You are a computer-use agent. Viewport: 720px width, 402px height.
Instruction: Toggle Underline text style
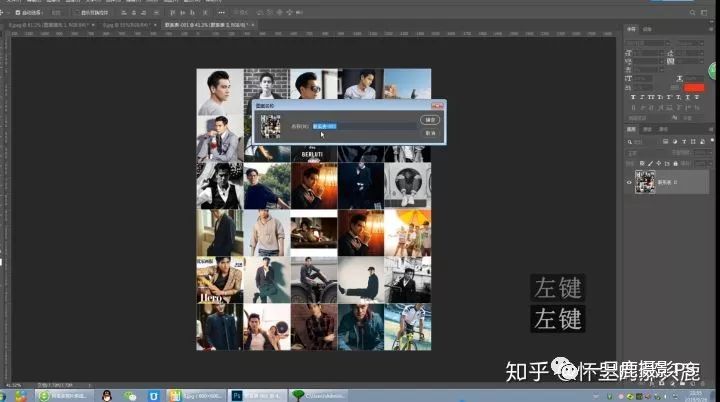click(x=688, y=97)
